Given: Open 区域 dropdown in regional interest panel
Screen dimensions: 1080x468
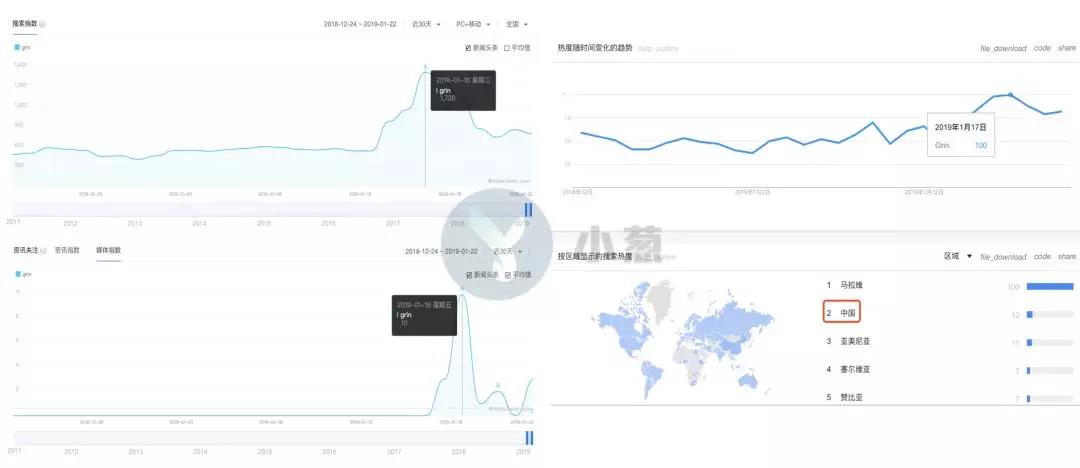Looking at the screenshot, I should pyautogui.click(x=958, y=256).
